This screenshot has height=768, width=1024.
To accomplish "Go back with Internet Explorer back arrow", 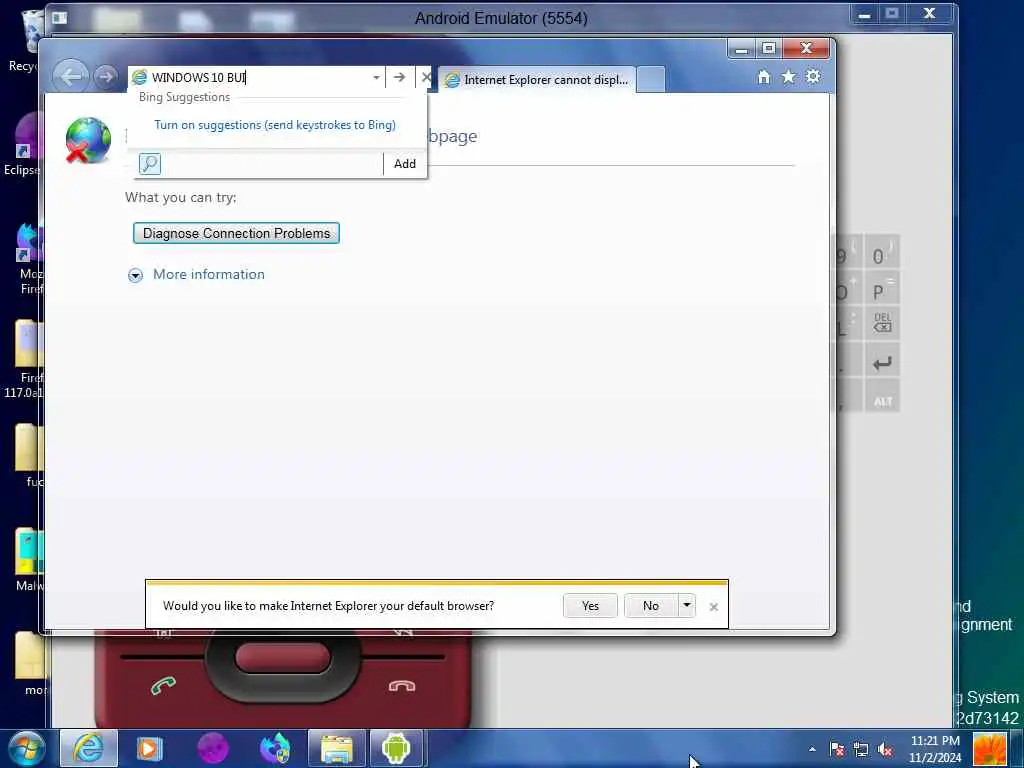I will (x=70, y=77).
